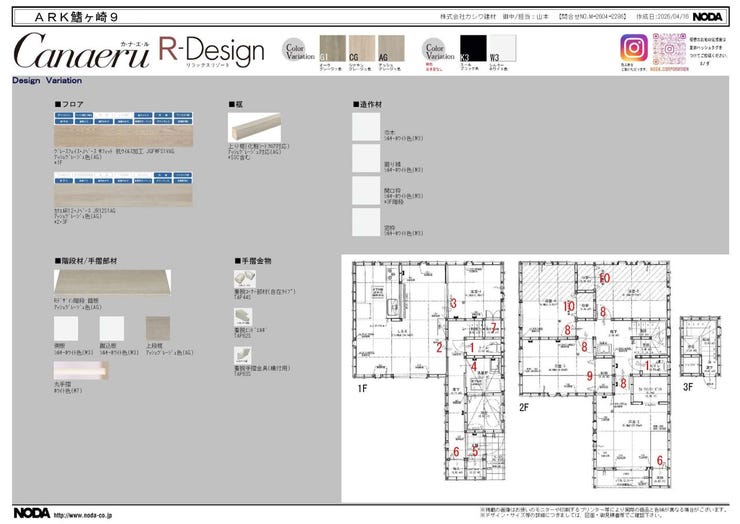Image resolution: width=740 pixels, height=524 pixels.
Task: Click the Instagram logo icon
Action: coord(633,49)
